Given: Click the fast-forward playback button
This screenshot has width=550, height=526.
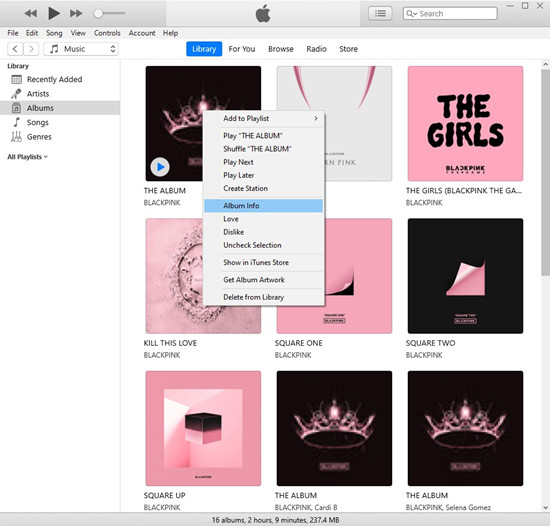Looking at the screenshot, I should click(x=76, y=14).
